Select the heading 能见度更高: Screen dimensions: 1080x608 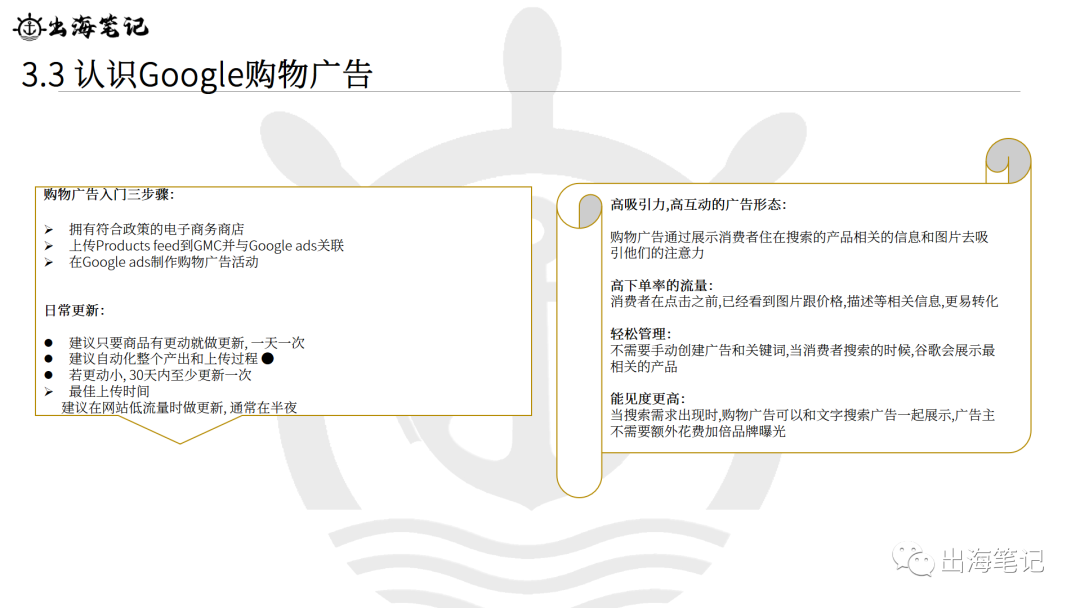pos(647,399)
